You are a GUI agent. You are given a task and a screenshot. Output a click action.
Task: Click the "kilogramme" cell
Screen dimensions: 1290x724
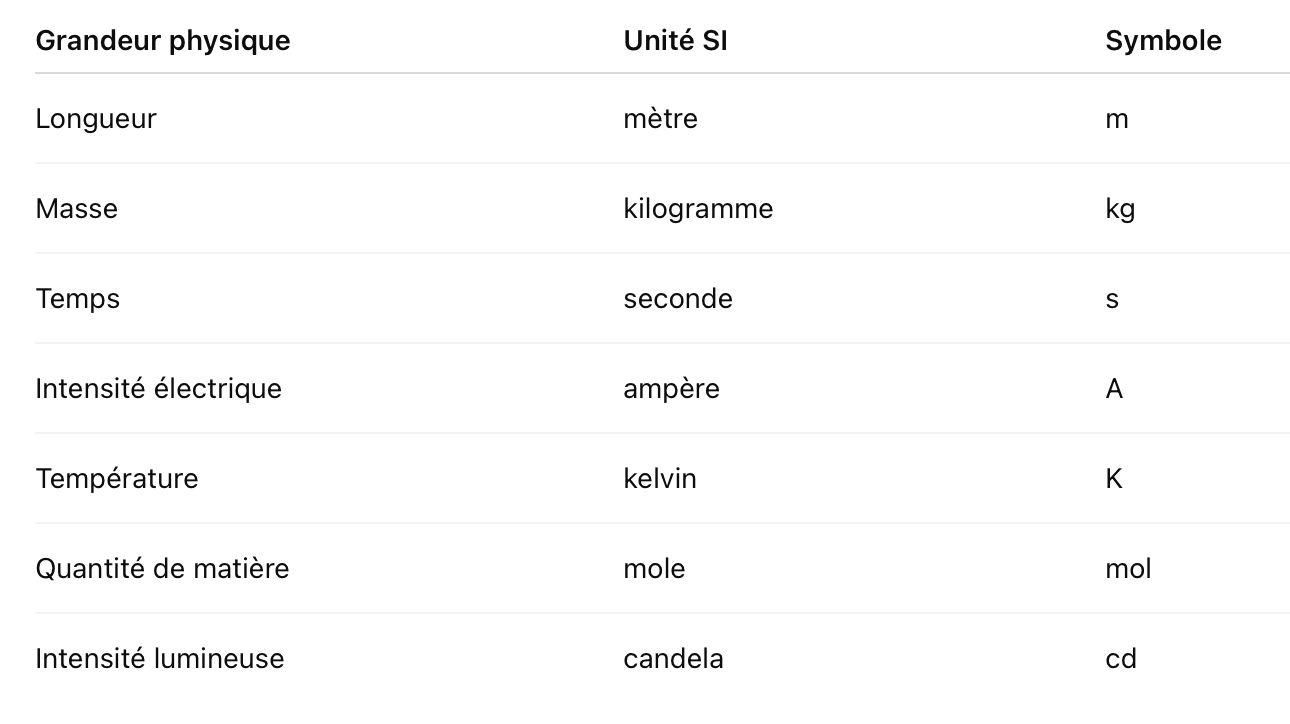(698, 209)
